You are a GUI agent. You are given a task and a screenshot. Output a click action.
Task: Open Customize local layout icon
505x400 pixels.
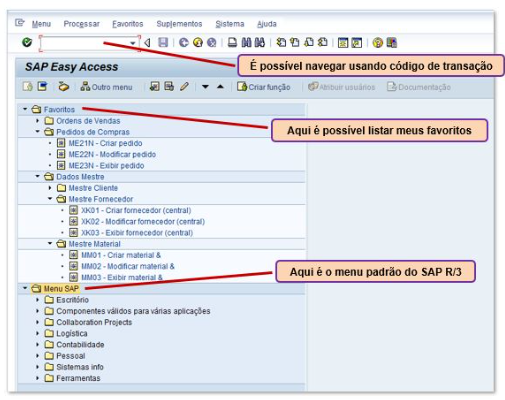pyautogui.click(x=392, y=43)
